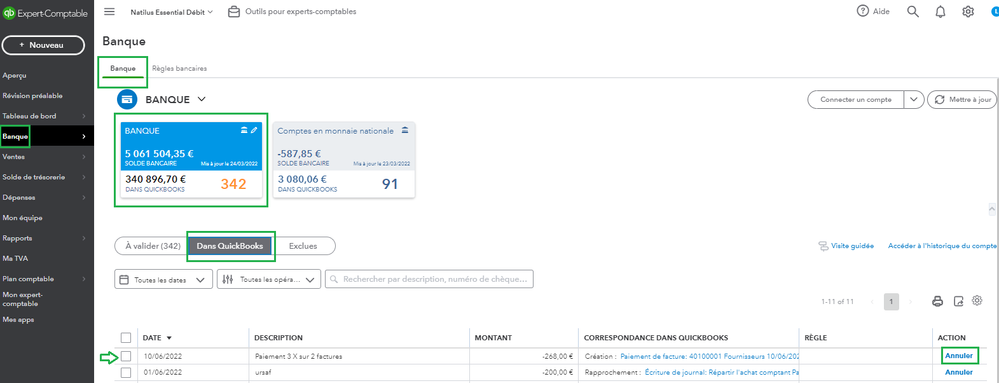
Task: Open the table settings gear
Action: point(977,301)
